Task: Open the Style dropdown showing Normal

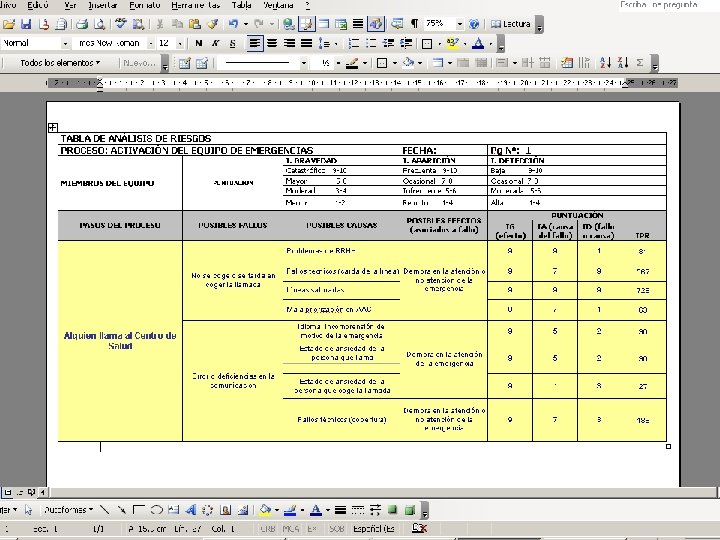Action: 65,44
